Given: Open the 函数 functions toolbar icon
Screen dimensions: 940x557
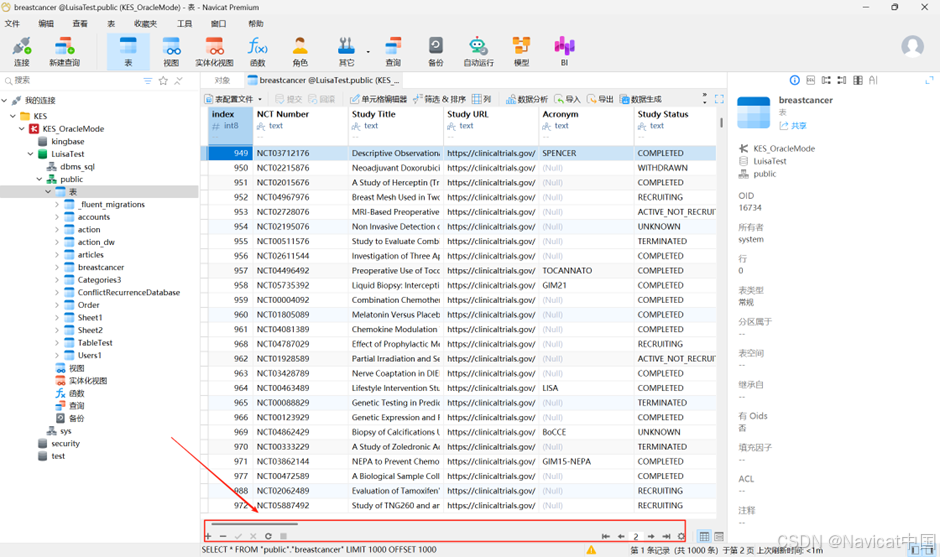Looking at the screenshot, I should click(258, 52).
